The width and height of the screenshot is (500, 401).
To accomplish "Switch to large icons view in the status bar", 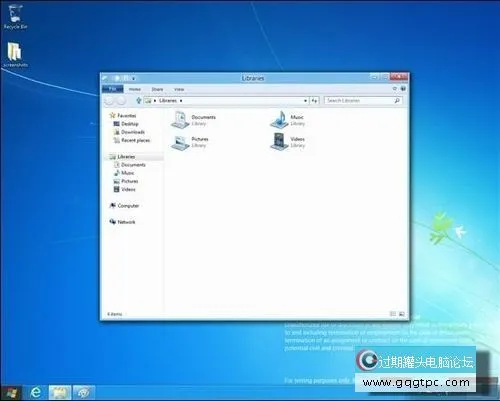I will click(x=402, y=314).
